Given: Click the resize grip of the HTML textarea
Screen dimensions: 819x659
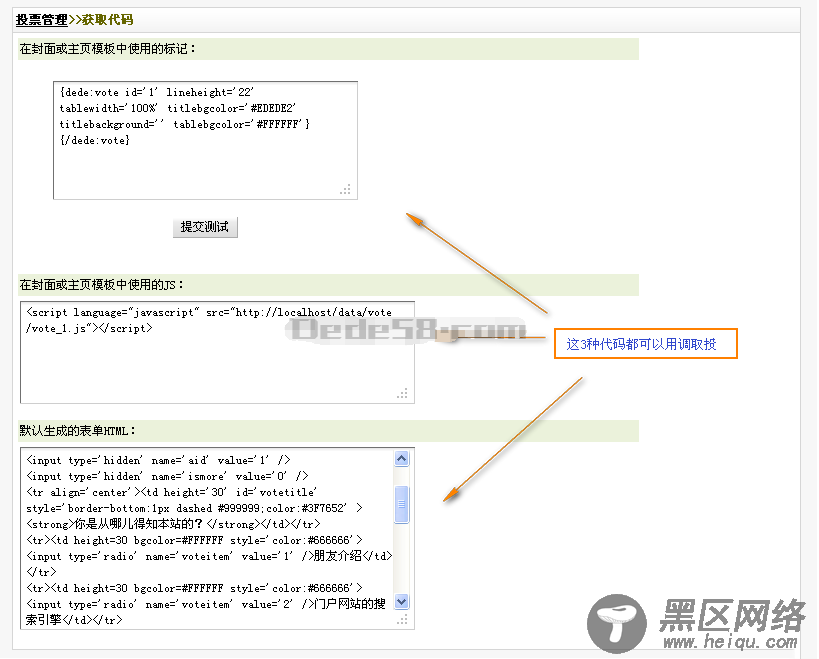Looking at the screenshot, I should 402,619.
